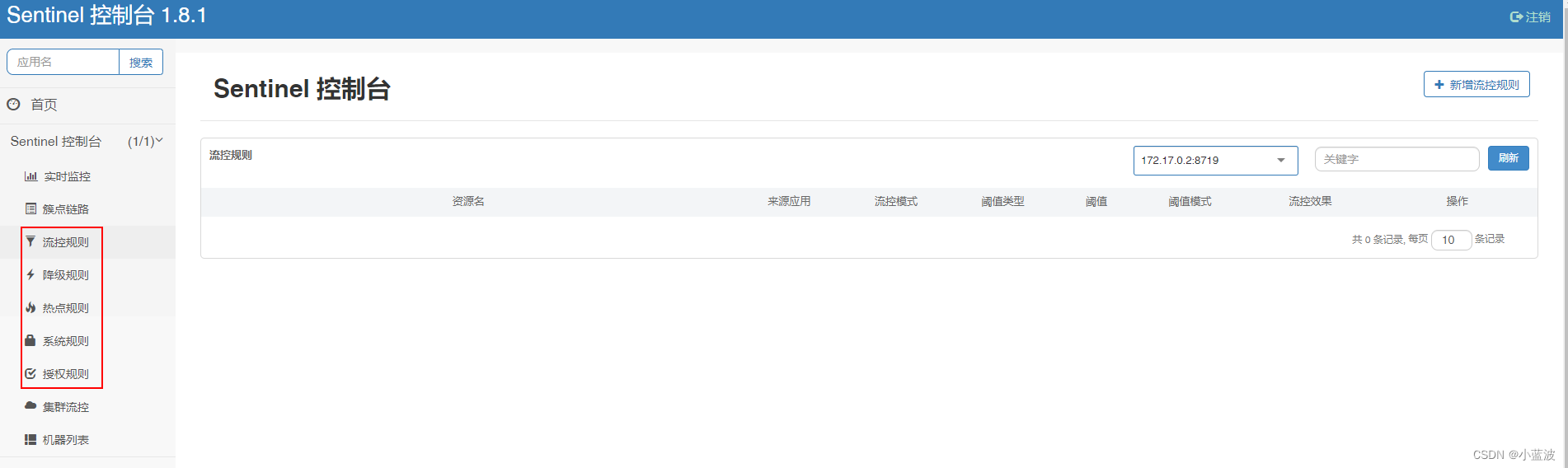Click the 操作 column header
1568x468 pixels.
[x=1457, y=201]
